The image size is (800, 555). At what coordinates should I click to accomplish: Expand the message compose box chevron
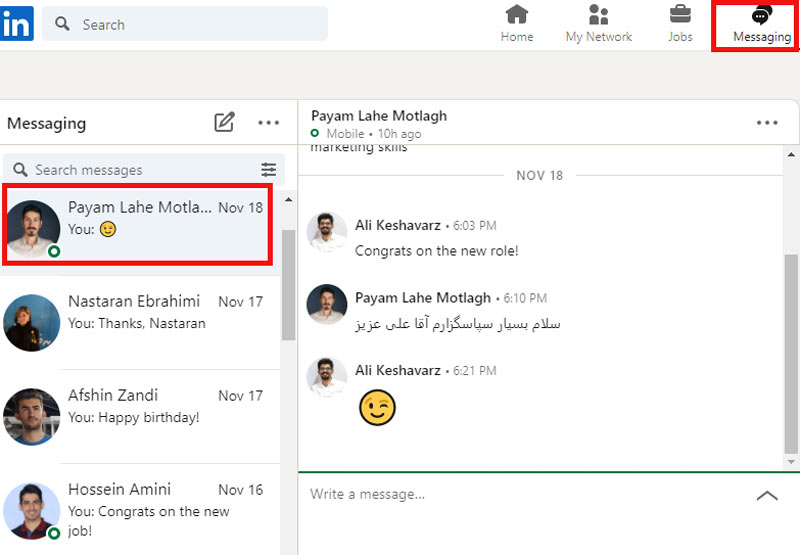tap(767, 495)
